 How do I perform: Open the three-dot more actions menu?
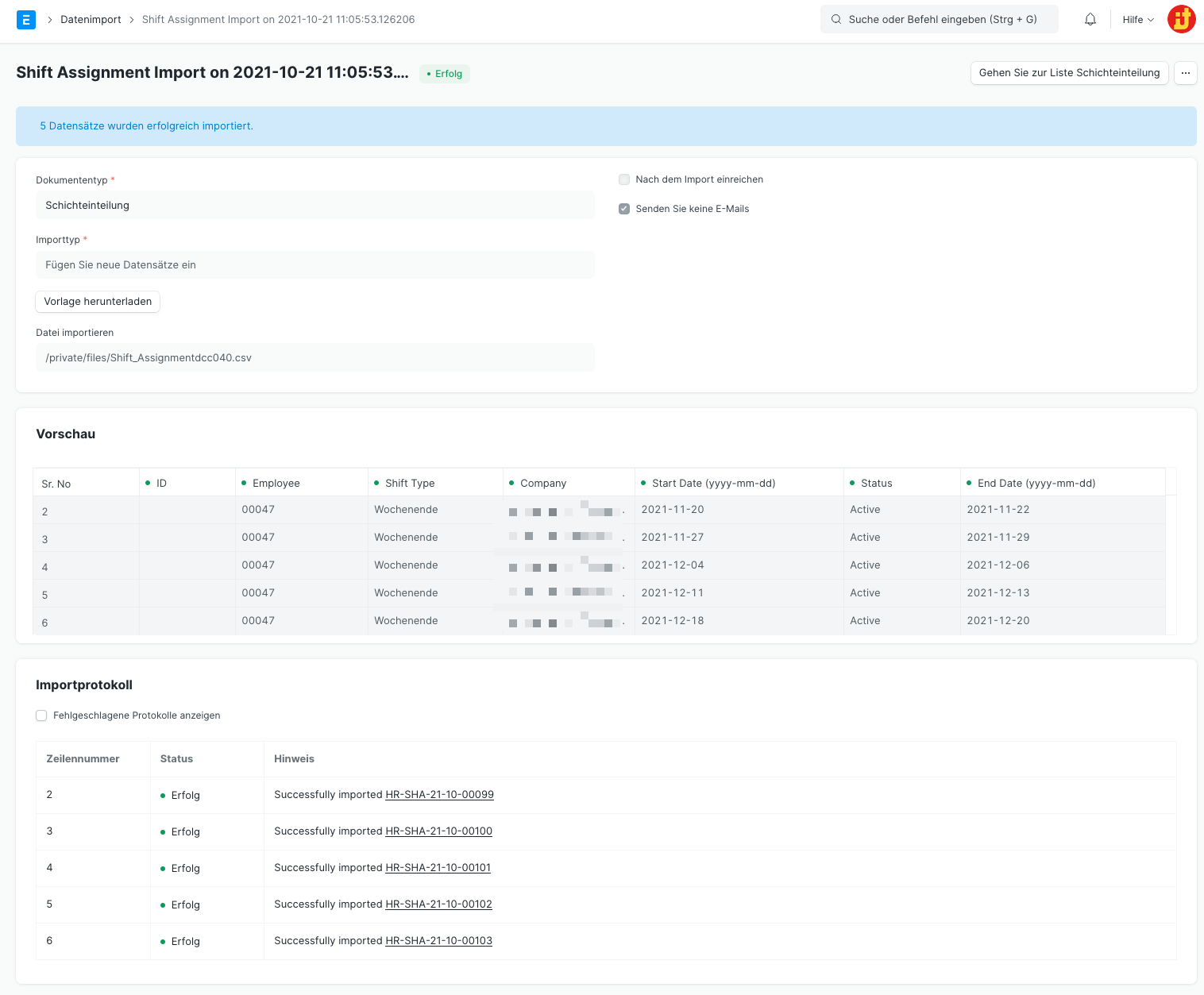1186,73
